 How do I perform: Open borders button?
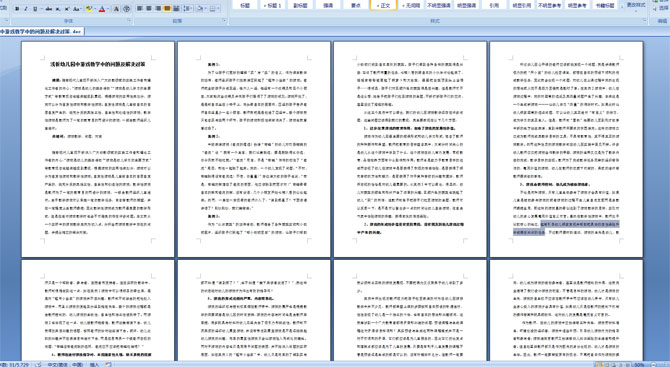213,9
